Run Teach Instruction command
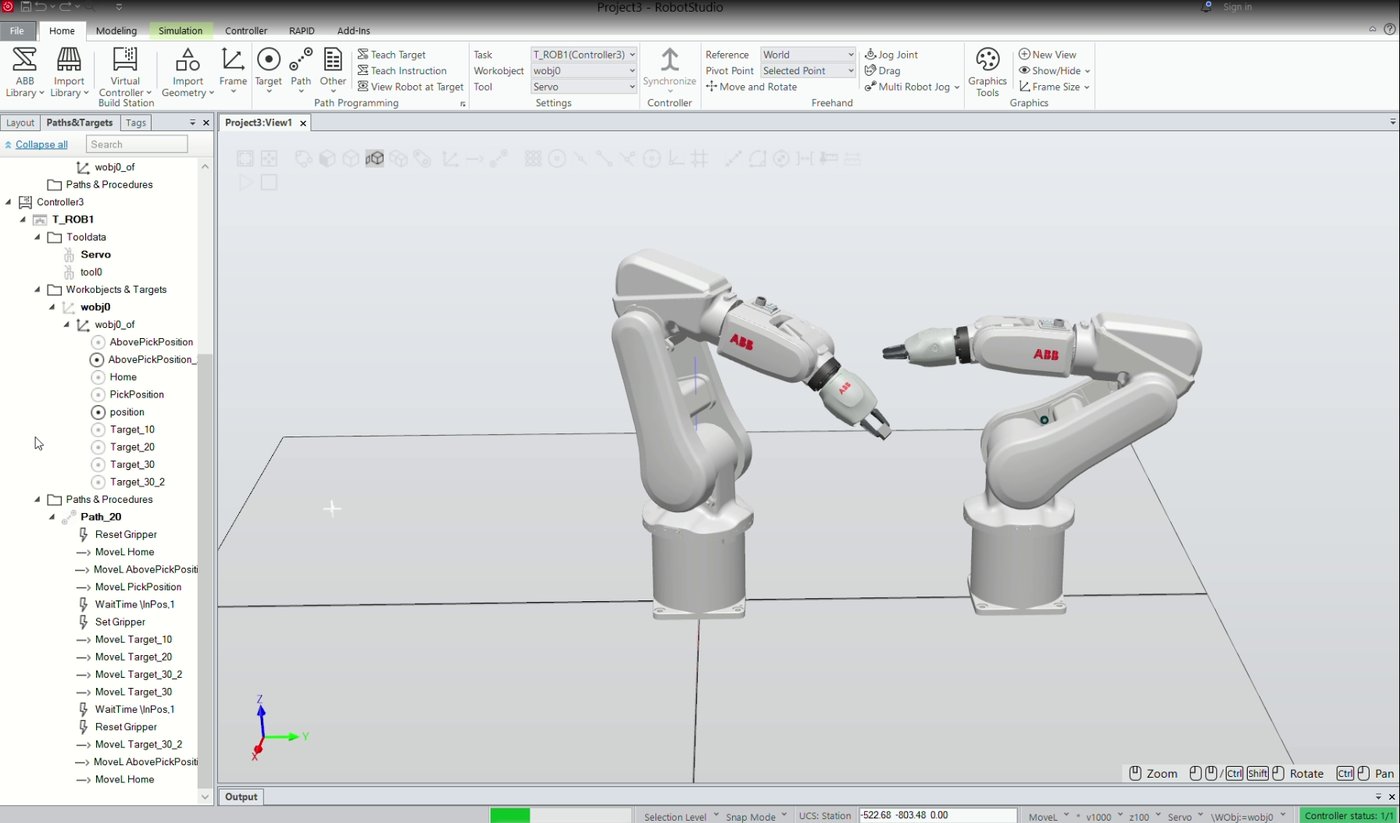The width and height of the screenshot is (1400, 823). 402,71
